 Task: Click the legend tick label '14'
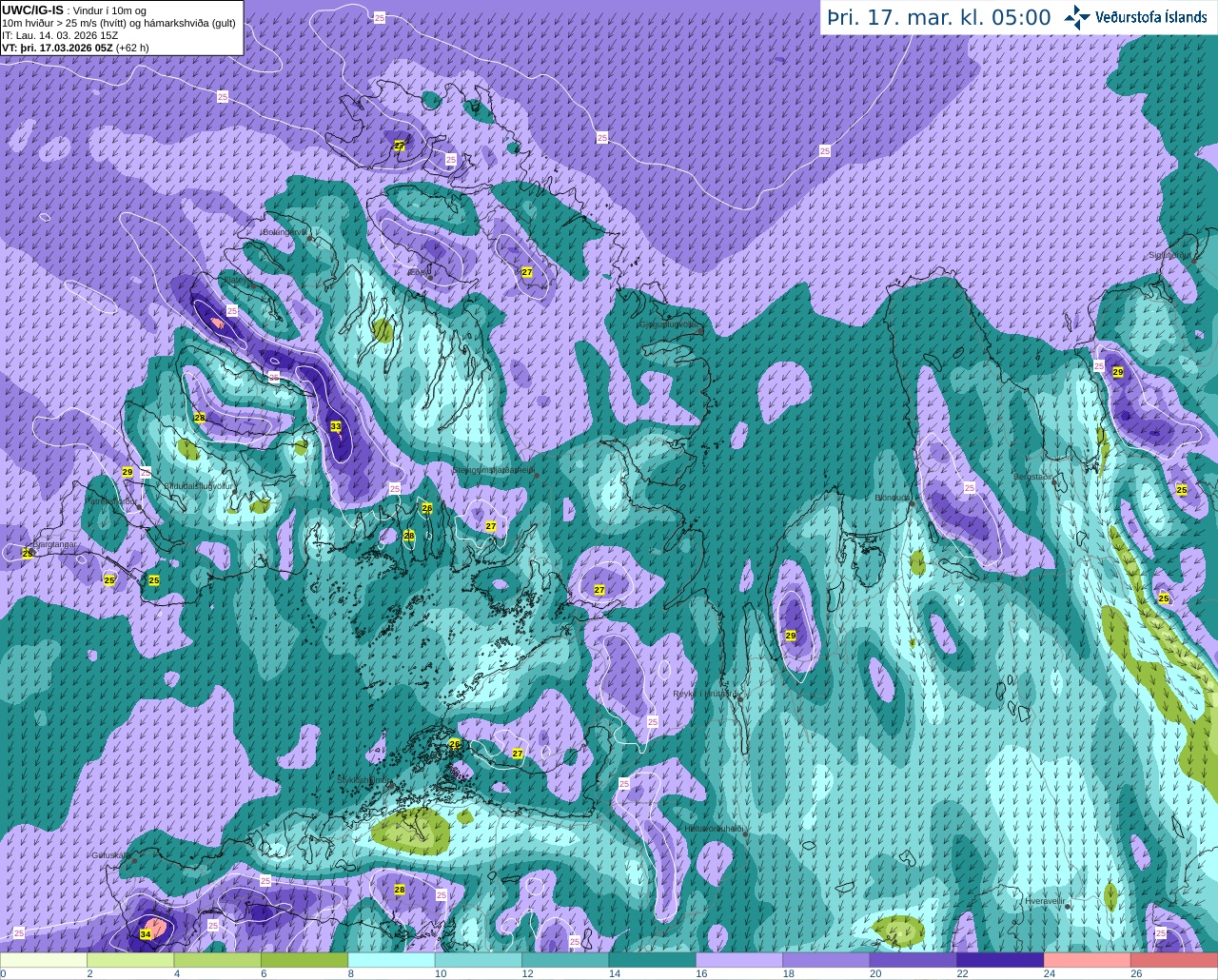pos(614,973)
